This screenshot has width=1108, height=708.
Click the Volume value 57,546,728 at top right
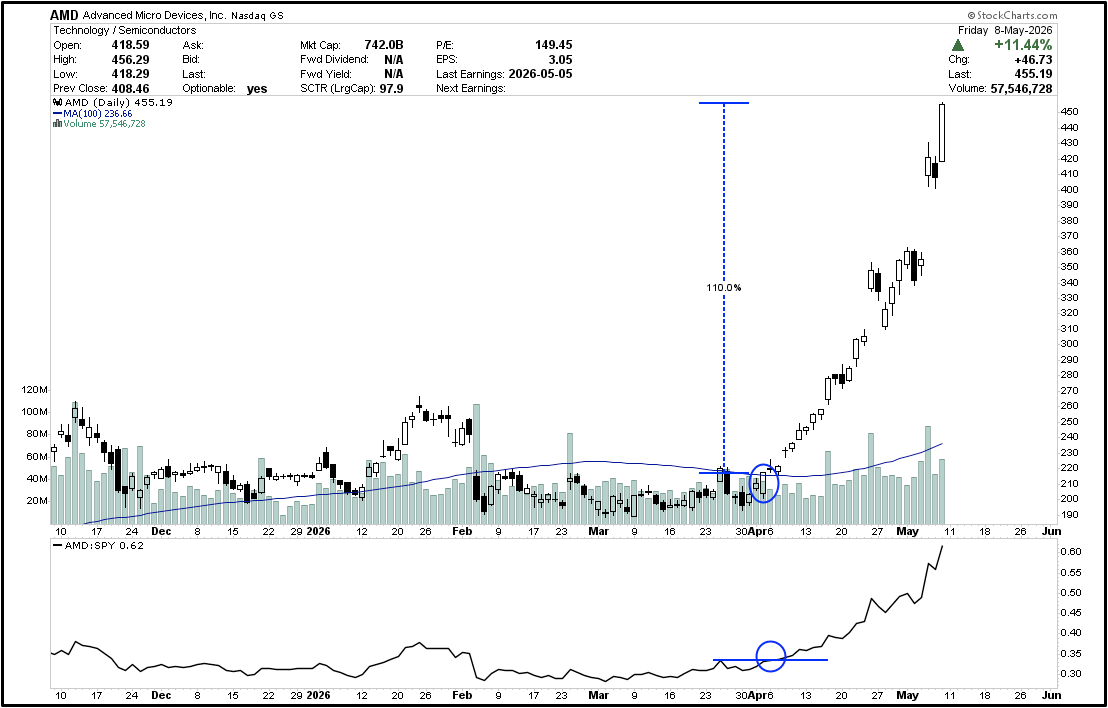(1021, 88)
